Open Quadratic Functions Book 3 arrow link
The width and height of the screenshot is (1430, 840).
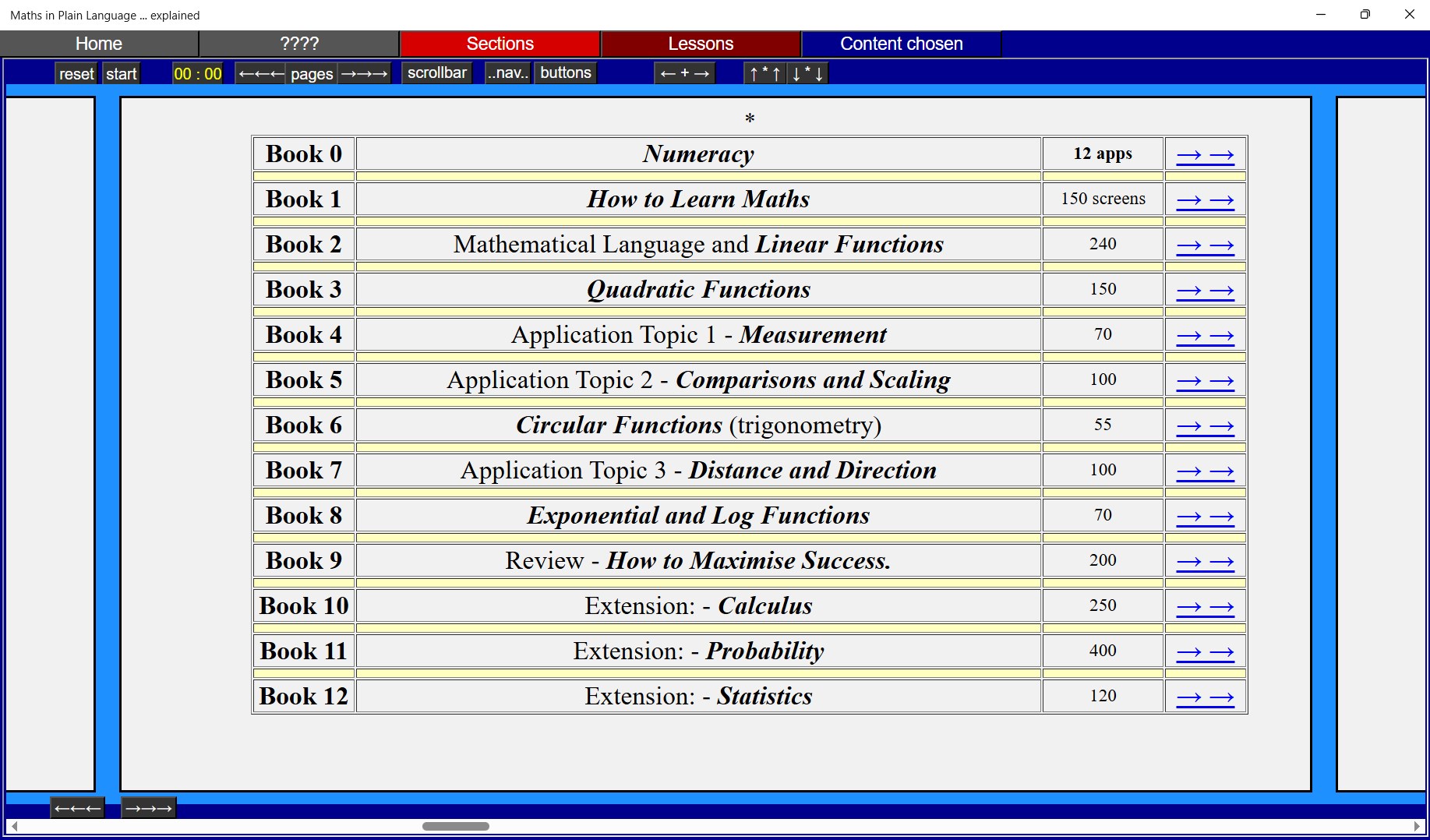pos(1205,291)
